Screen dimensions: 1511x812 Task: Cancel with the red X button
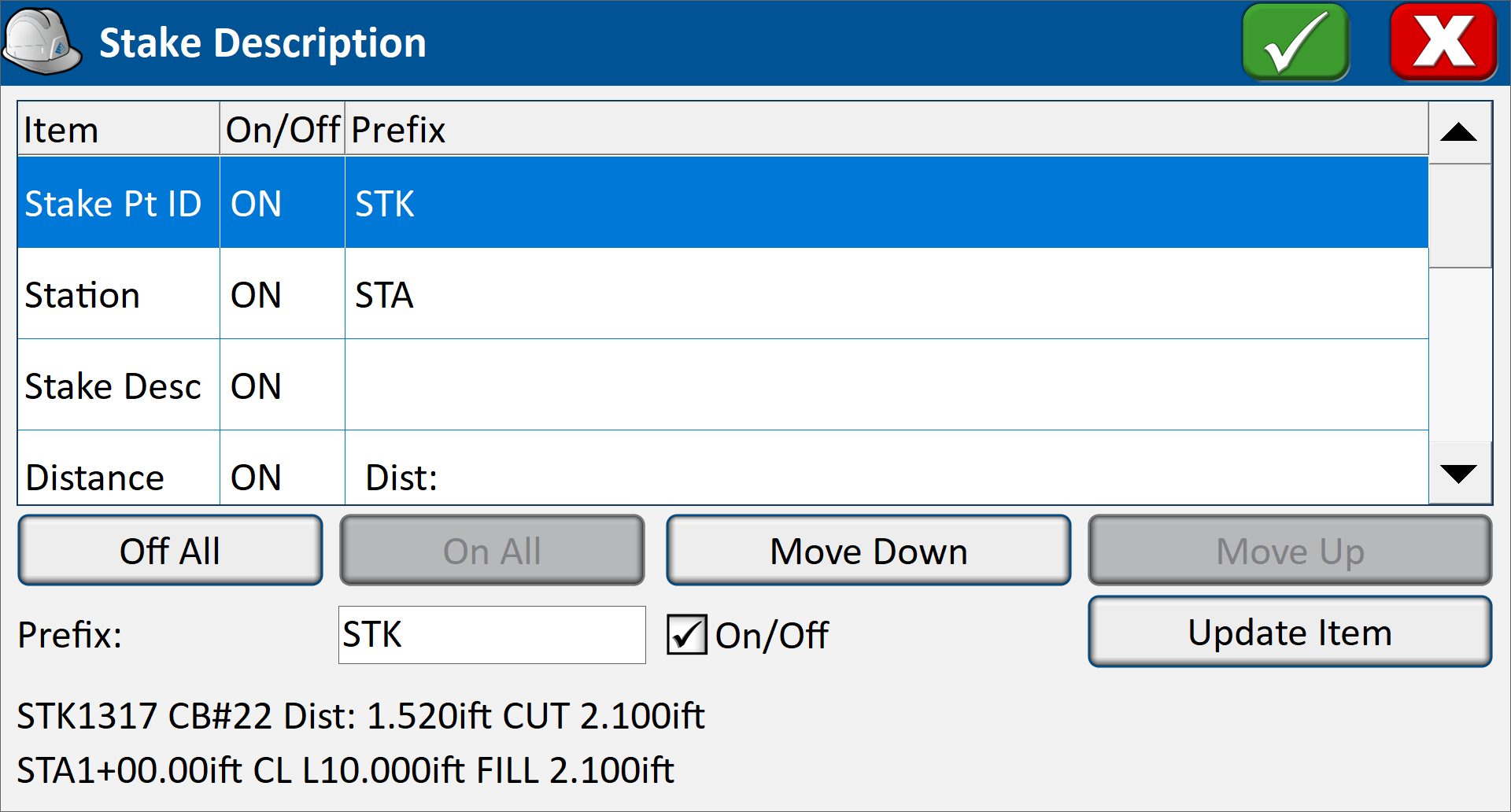1443,42
